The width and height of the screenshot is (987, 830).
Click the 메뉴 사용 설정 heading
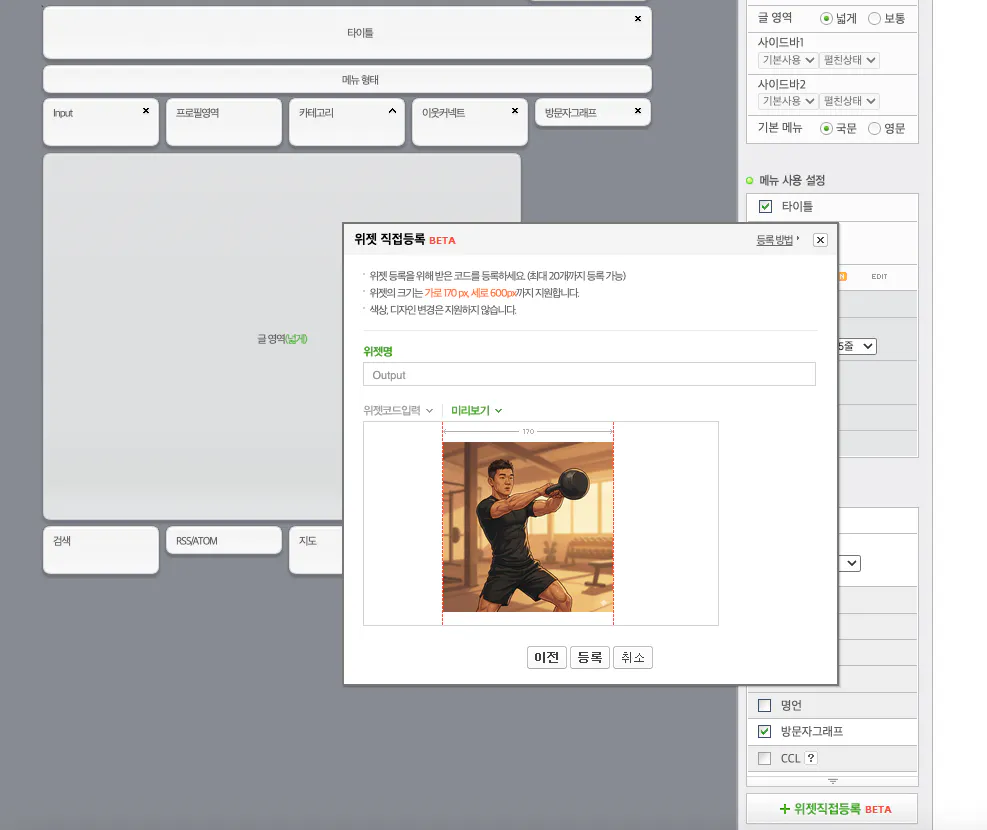792,181
